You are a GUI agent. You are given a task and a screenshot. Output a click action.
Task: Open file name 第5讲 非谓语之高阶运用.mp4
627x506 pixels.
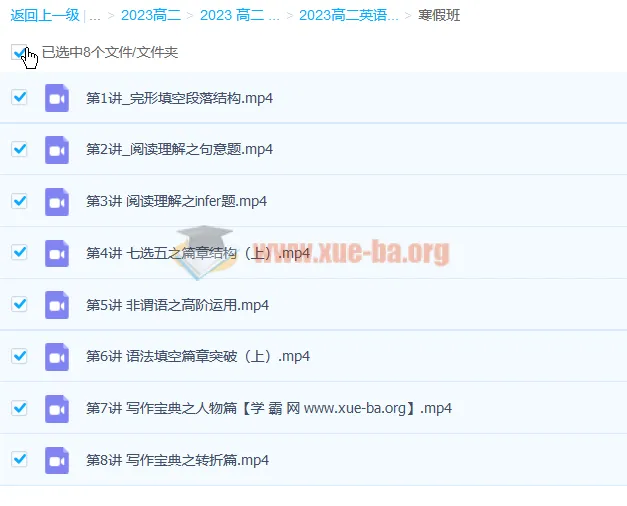(178, 305)
